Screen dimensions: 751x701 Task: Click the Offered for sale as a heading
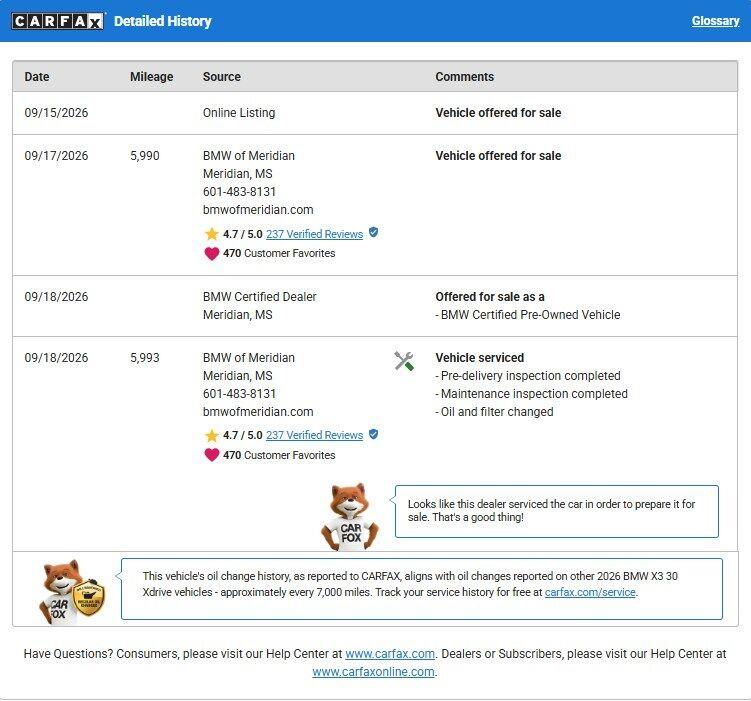490,297
